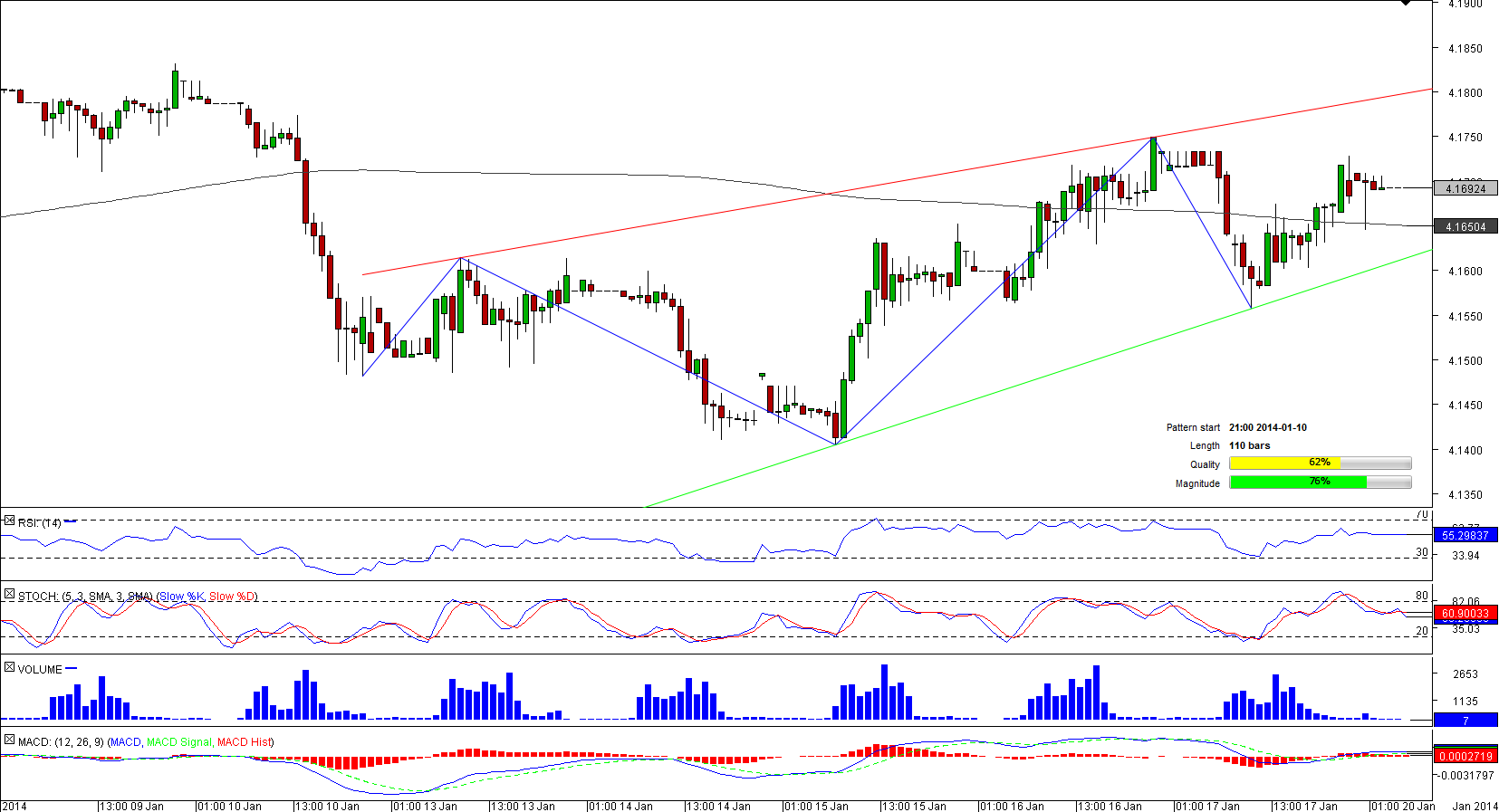Screen dimensions: 1499x812
Task: Remove the VOLUME indicator panel
Action: [9, 668]
